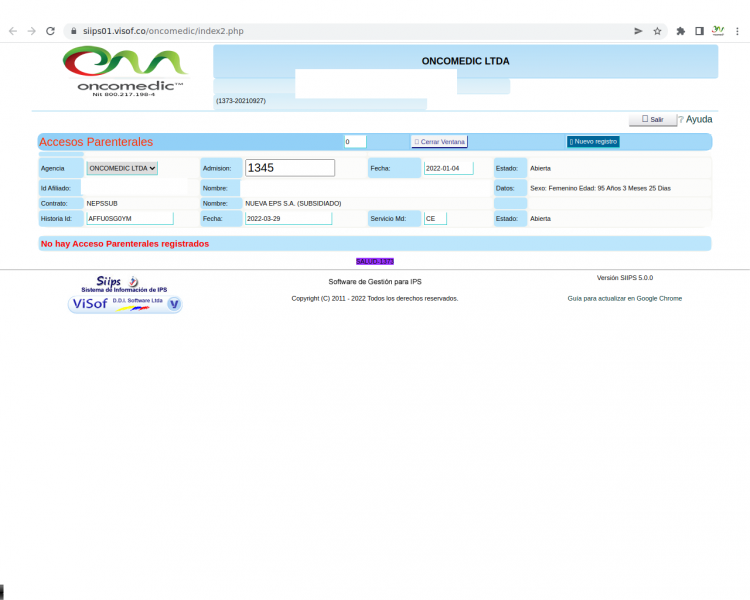The height and width of the screenshot is (600, 750).
Task: Click the Admision field showing 1345
Action: point(290,168)
